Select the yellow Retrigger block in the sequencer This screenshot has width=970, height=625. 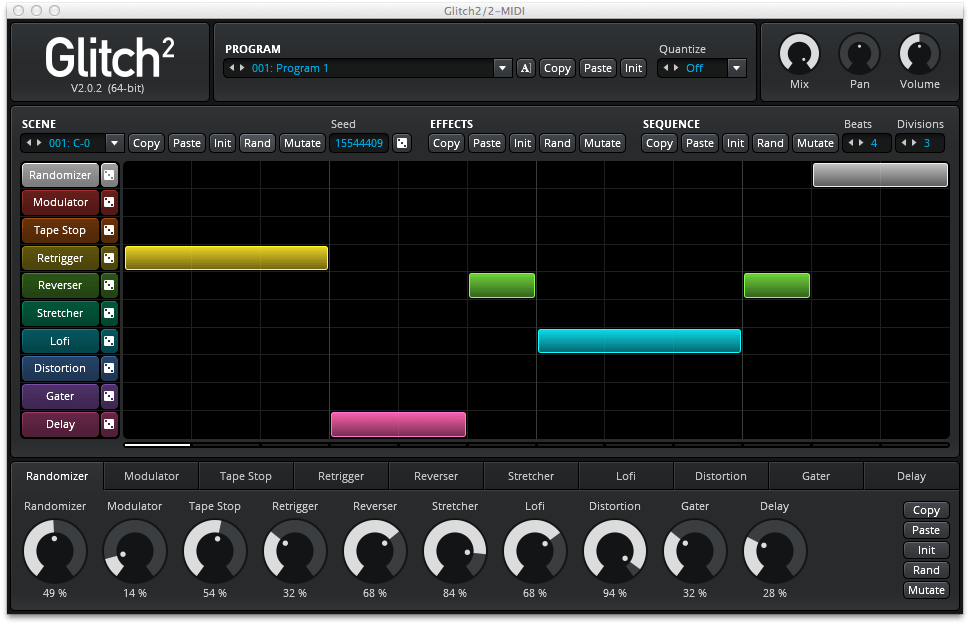tap(226, 258)
